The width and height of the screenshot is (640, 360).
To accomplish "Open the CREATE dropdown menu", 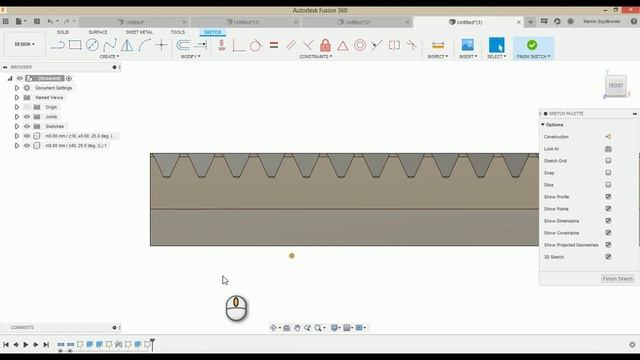I will point(109,56).
